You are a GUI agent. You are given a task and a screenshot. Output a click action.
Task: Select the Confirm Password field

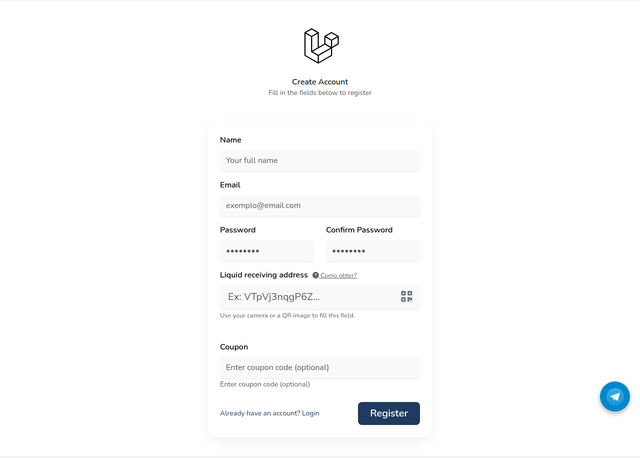373,251
